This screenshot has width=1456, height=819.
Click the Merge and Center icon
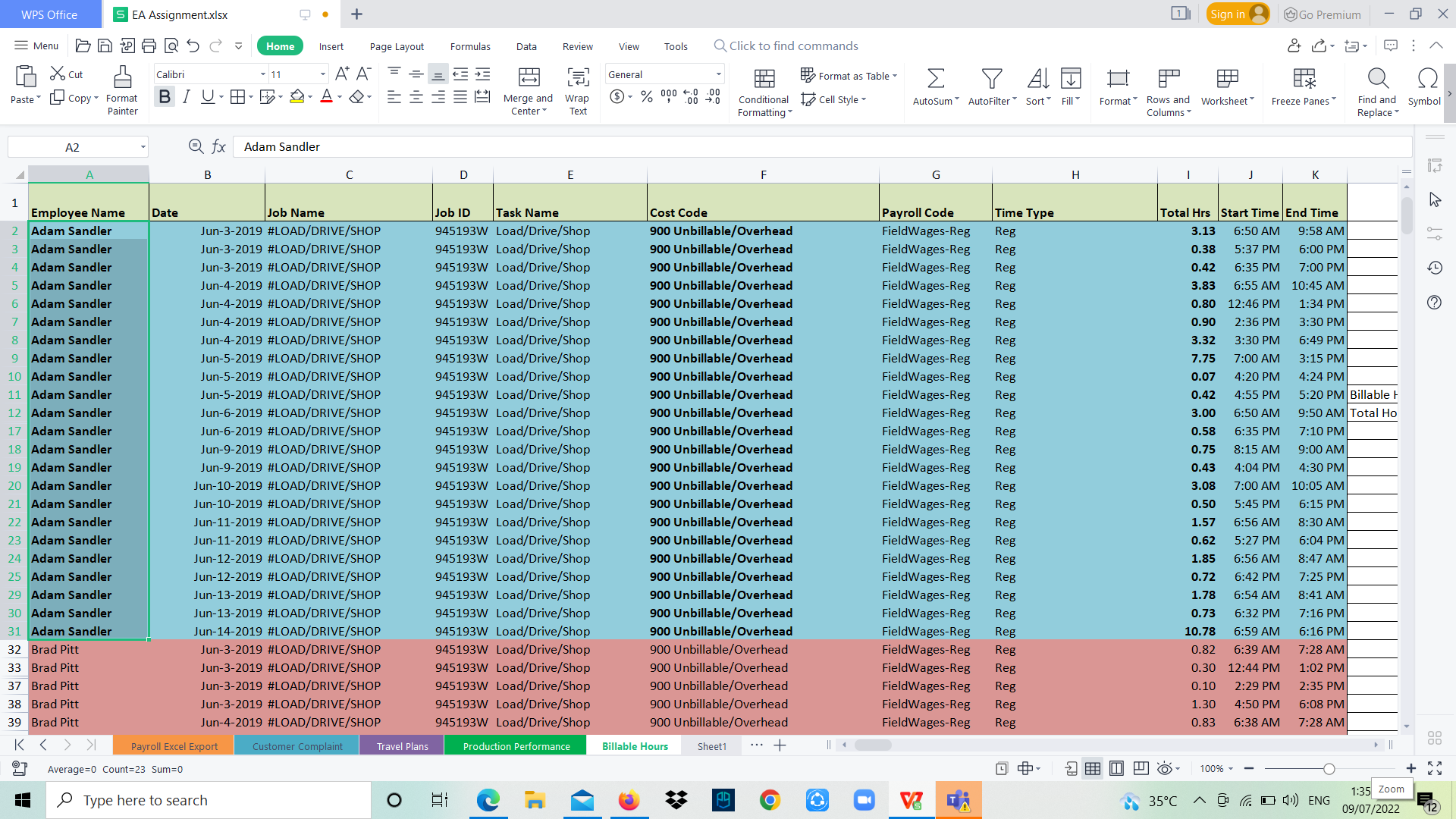[x=529, y=77]
